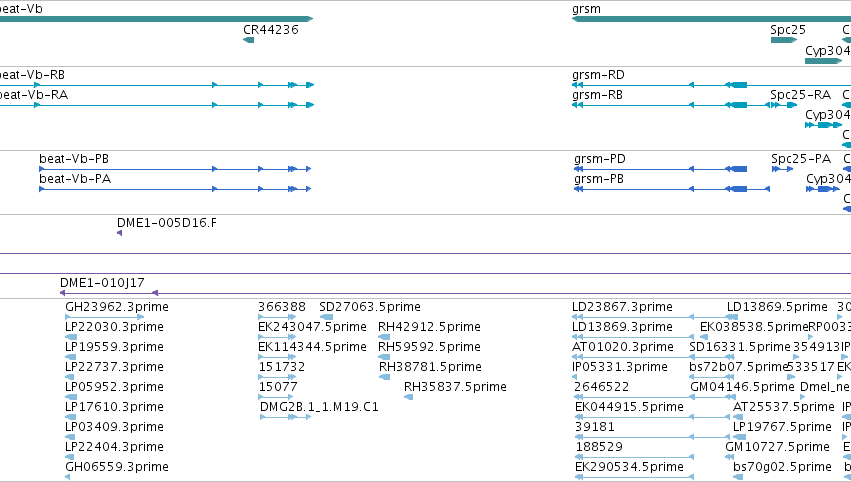
Task: Click the 15077 feature label
Action: pyautogui.click(x=278, y=387)
